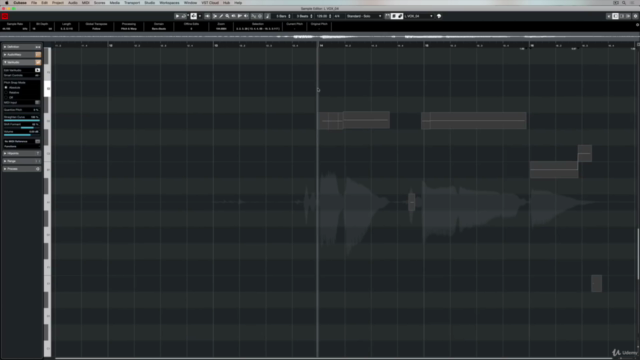Image resolution: width=640 pixels, height=360 pixels.
Task: Expand the AudioWarp section
Action: pos(5,55)
